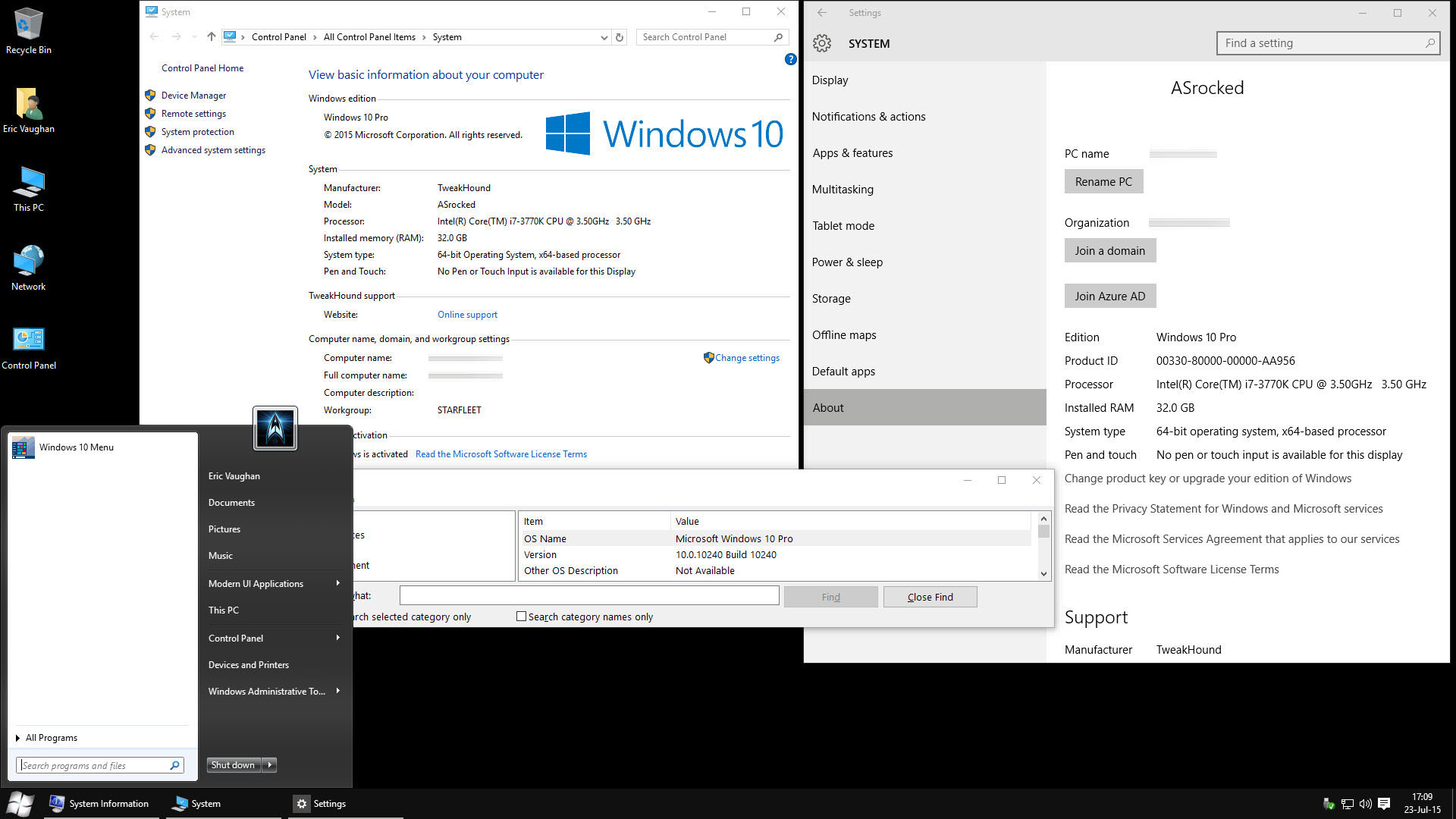Screen dimensions: 1456x819
Task: Click the Star Trek user avatar picture
Action: pyautogui.click(x=275, y=428)
